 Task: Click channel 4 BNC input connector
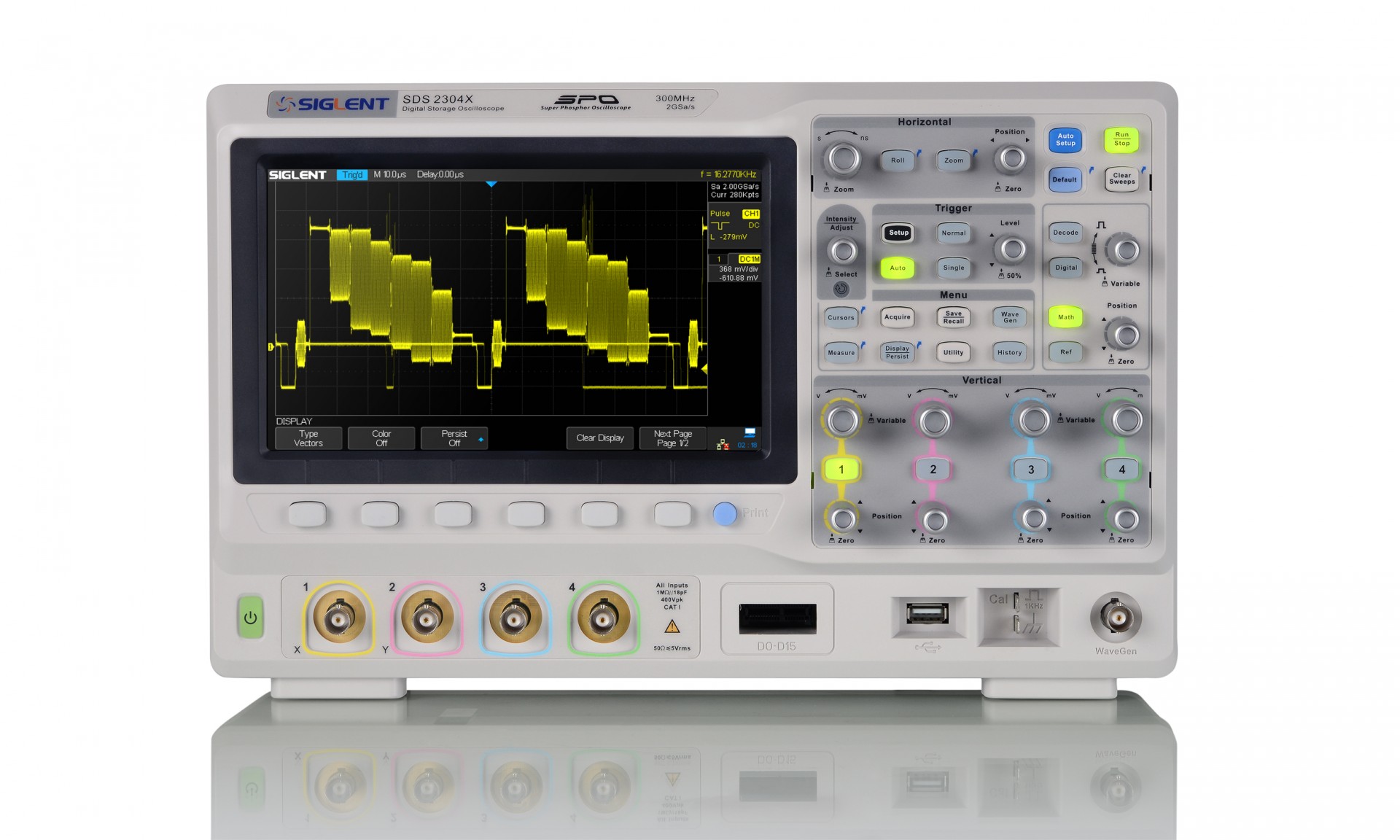(x=603, y=618)
